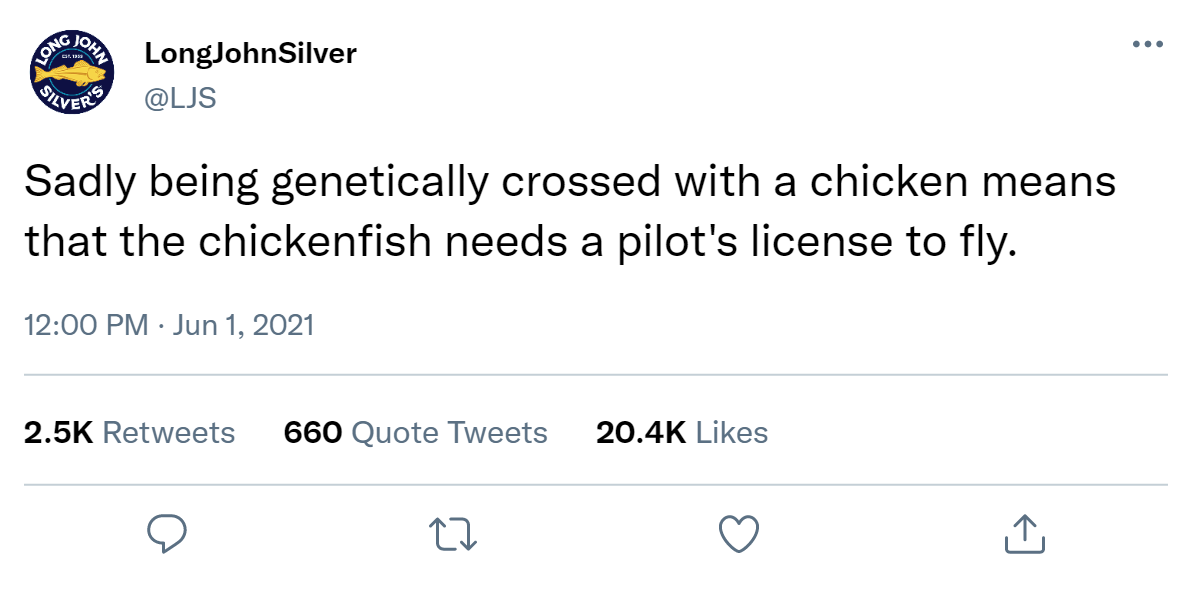Share the tweet via the upload arrow icon

click(1025, 533)
